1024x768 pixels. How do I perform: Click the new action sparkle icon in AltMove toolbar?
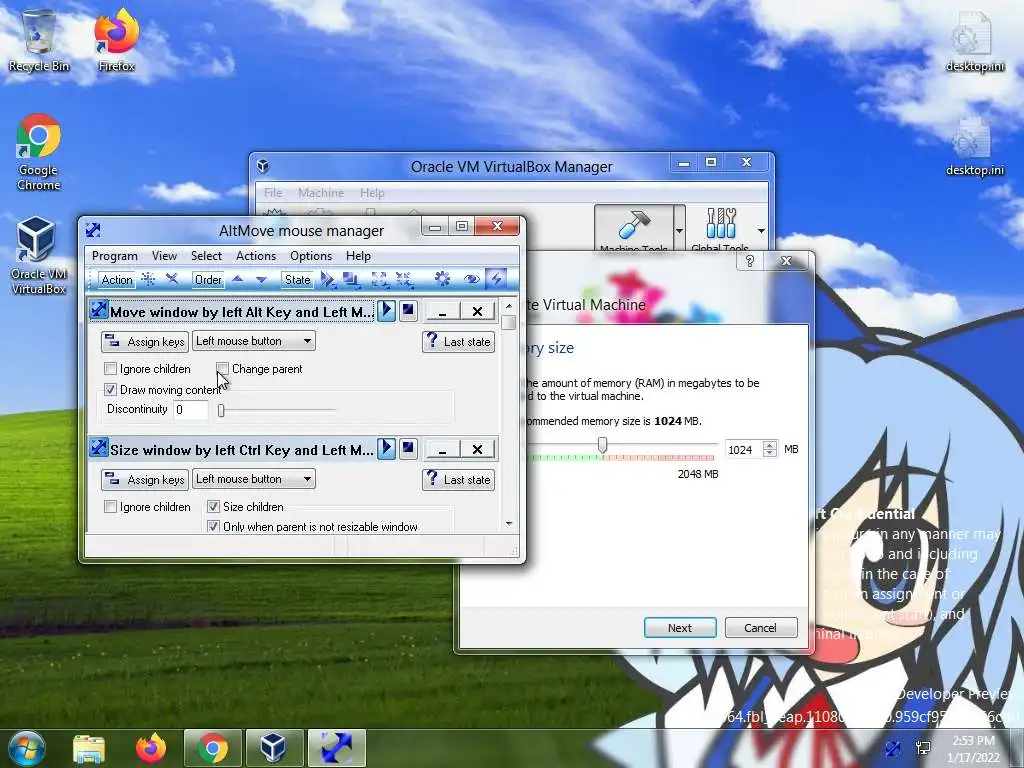148,280
